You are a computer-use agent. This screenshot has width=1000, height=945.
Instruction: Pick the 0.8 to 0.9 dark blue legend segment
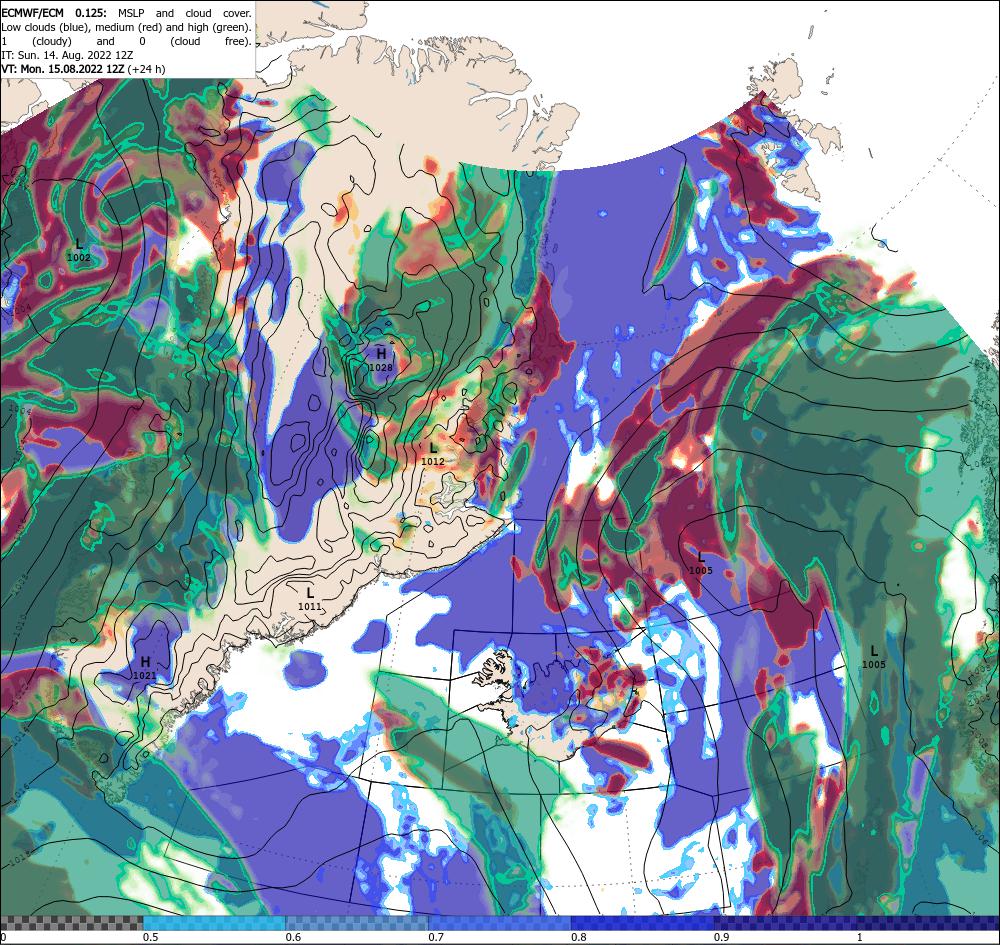click(643, 923)
